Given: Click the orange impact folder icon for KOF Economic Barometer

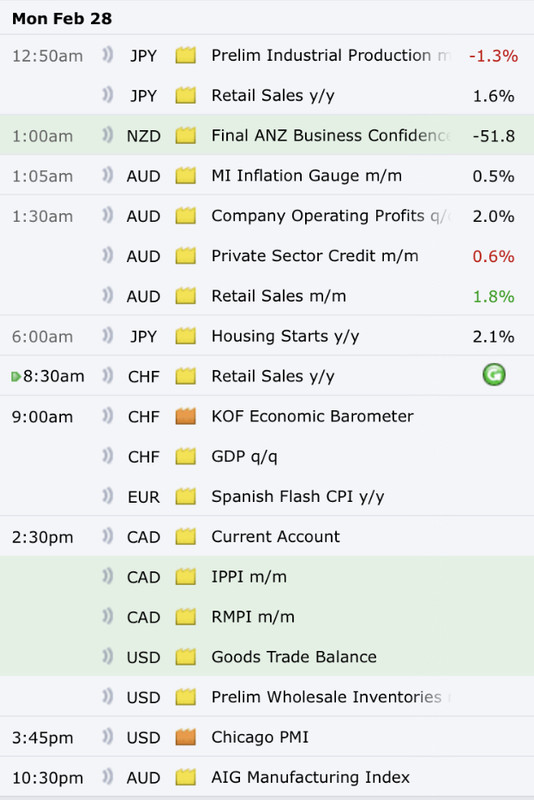Looking at the screenshot, I should coord(186,416).
